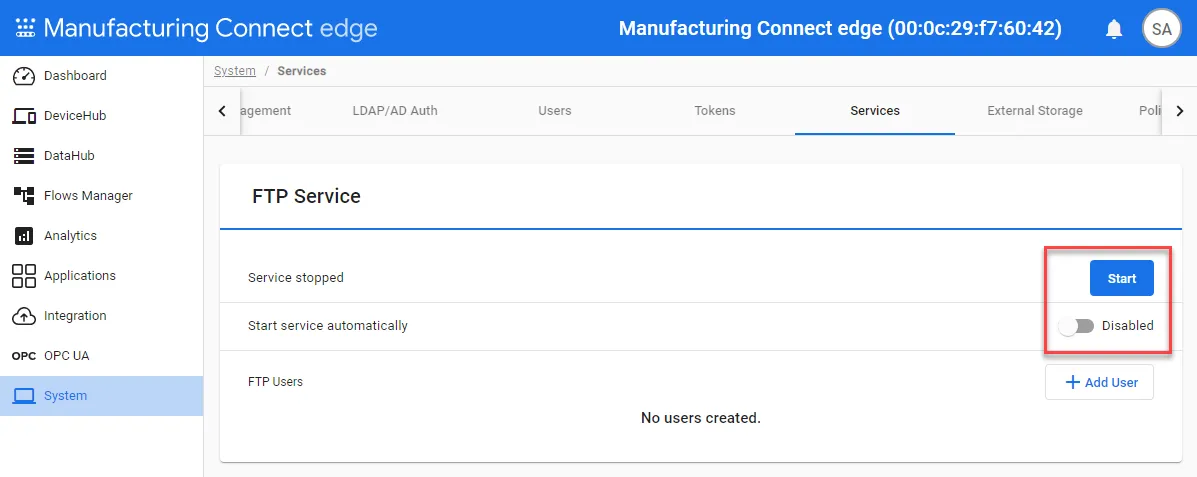Click the Analytics chart icon
Screen dimensions: 1197x477
pos(24,236)
